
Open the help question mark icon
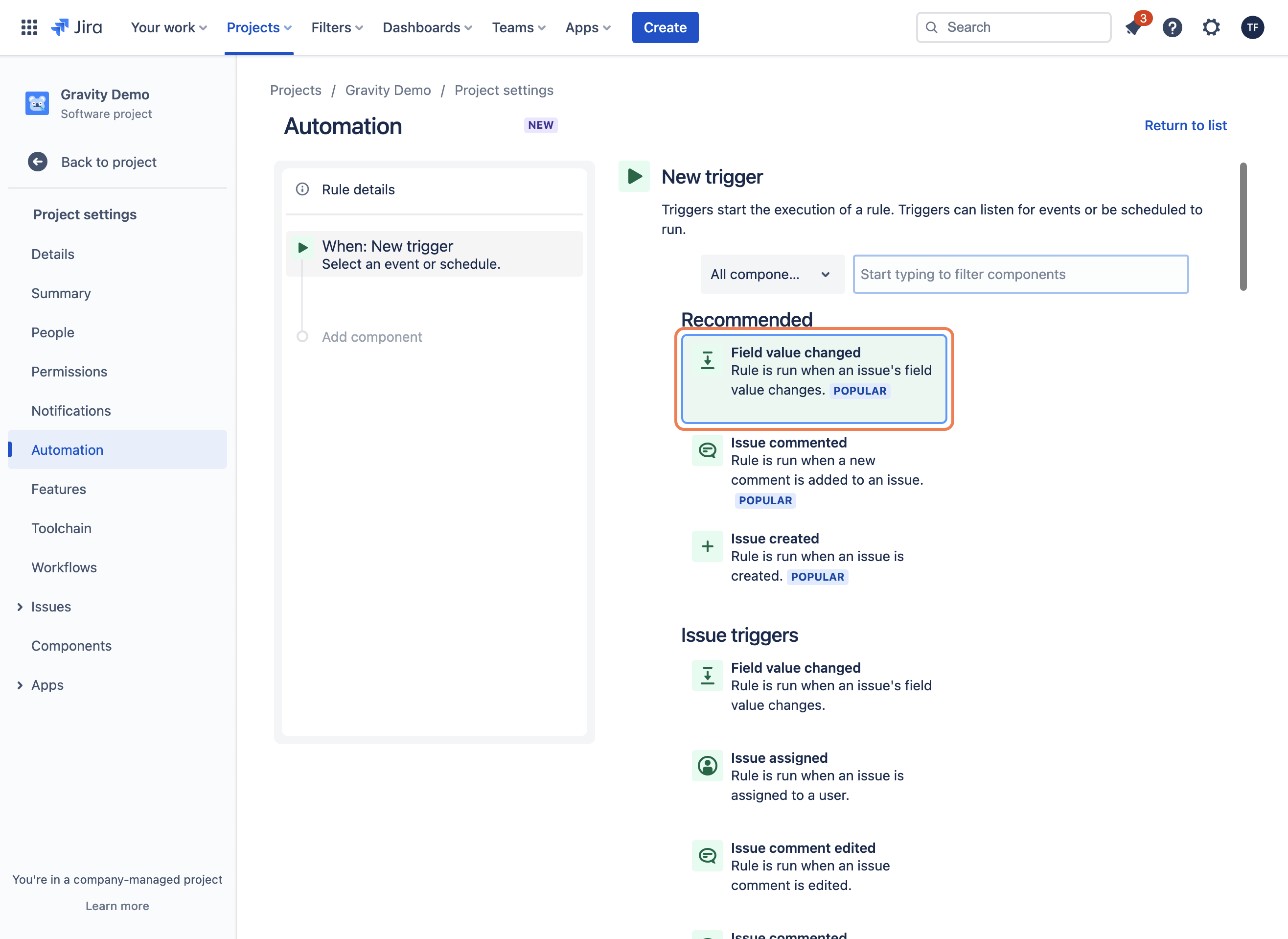pos(1172,27)
